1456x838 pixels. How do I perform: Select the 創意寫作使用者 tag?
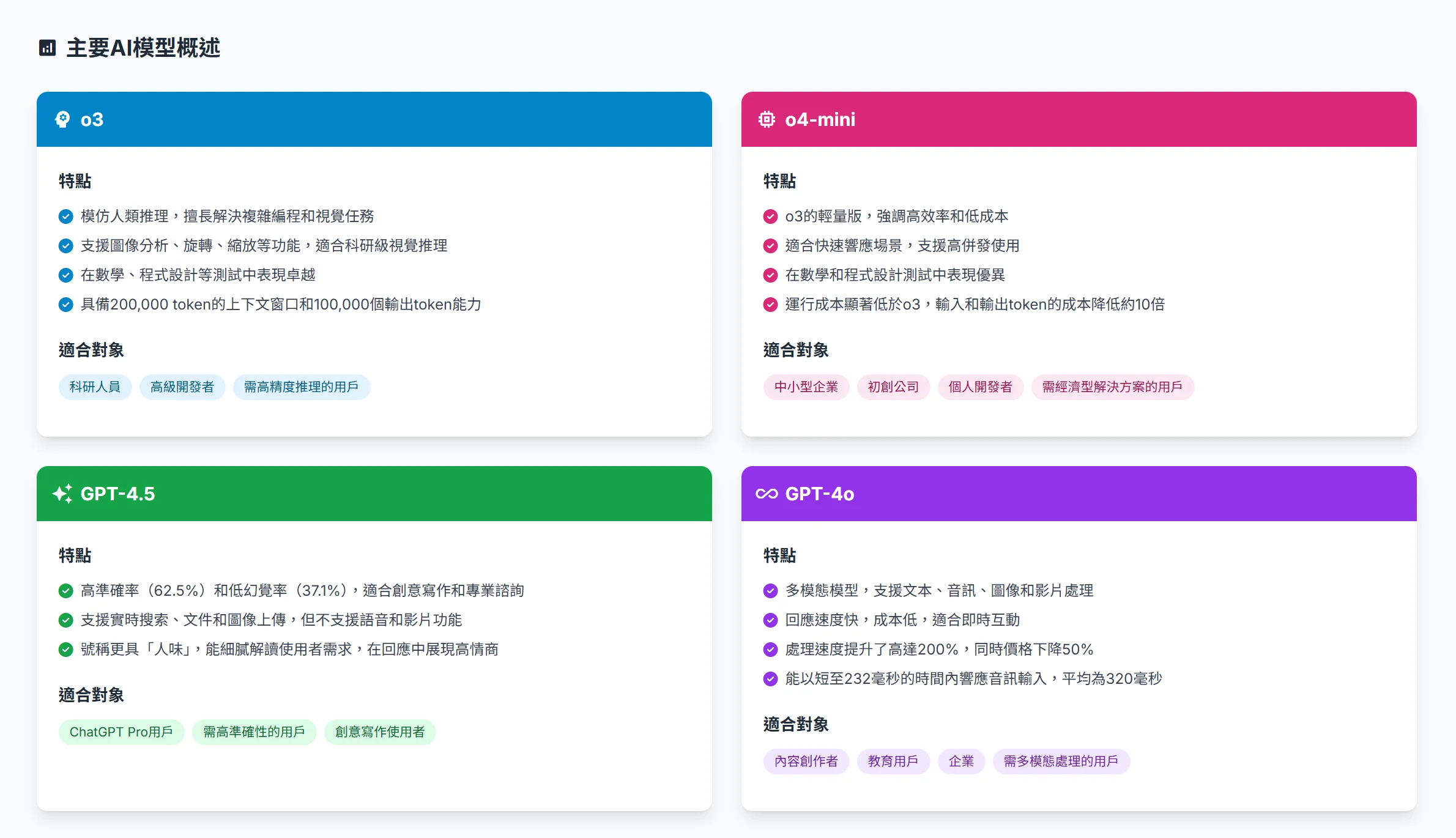click(x=380, y=732)
